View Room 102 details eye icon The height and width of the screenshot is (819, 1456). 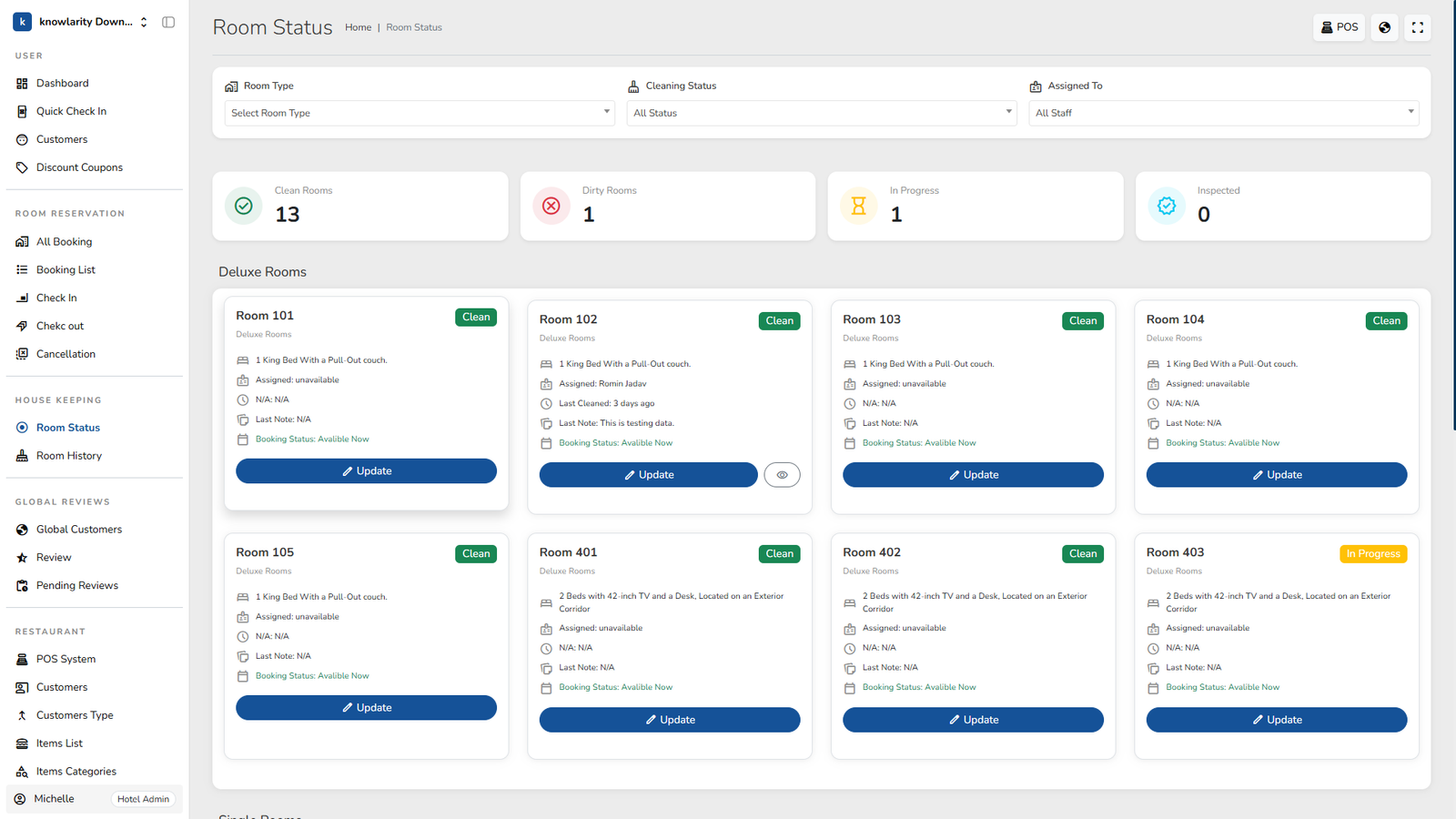(782, 475)
